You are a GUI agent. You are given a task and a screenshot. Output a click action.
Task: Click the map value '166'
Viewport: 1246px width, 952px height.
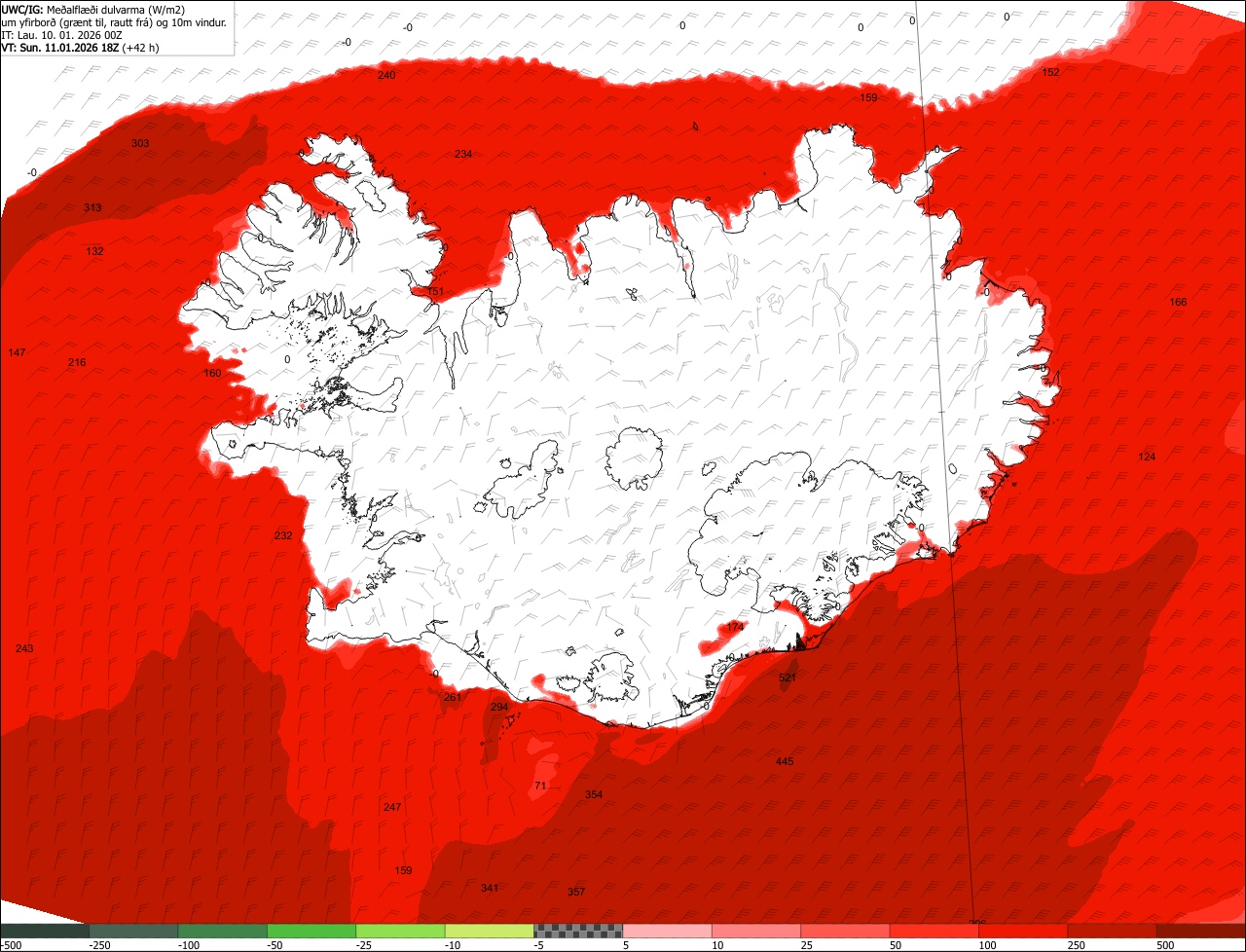[1178, 302]
